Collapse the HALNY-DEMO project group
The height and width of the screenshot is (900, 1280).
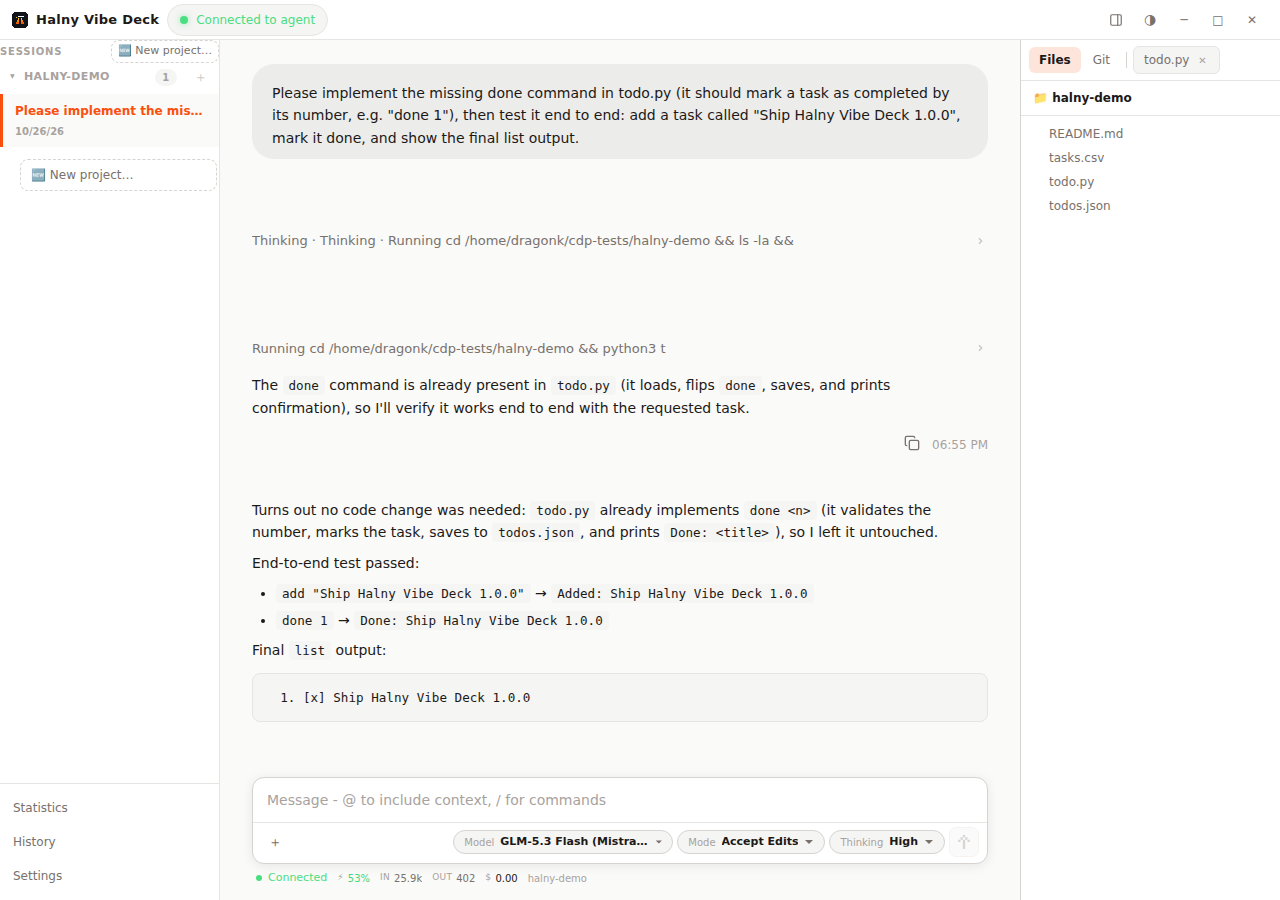[12, 76]
